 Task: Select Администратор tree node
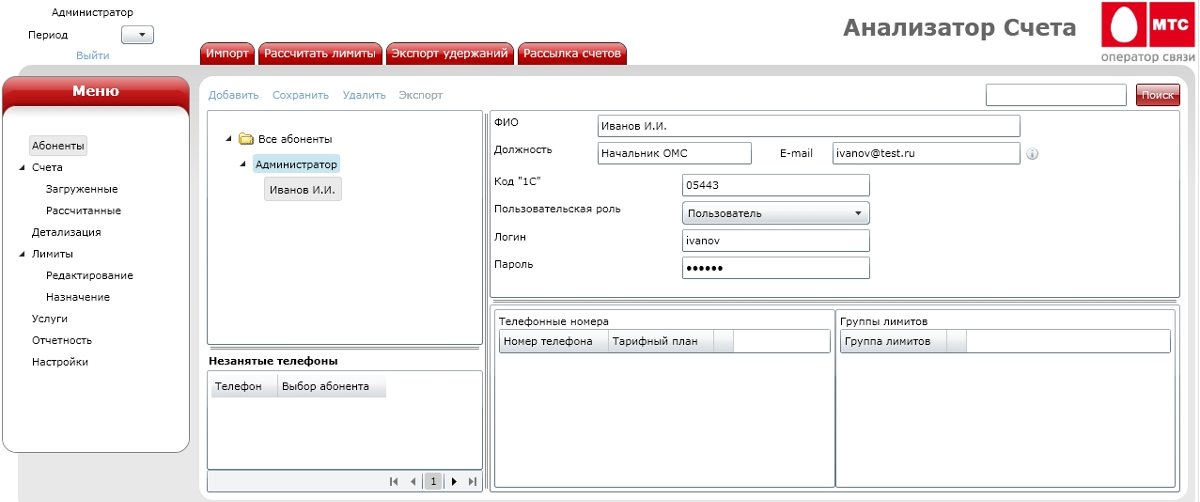296,164
